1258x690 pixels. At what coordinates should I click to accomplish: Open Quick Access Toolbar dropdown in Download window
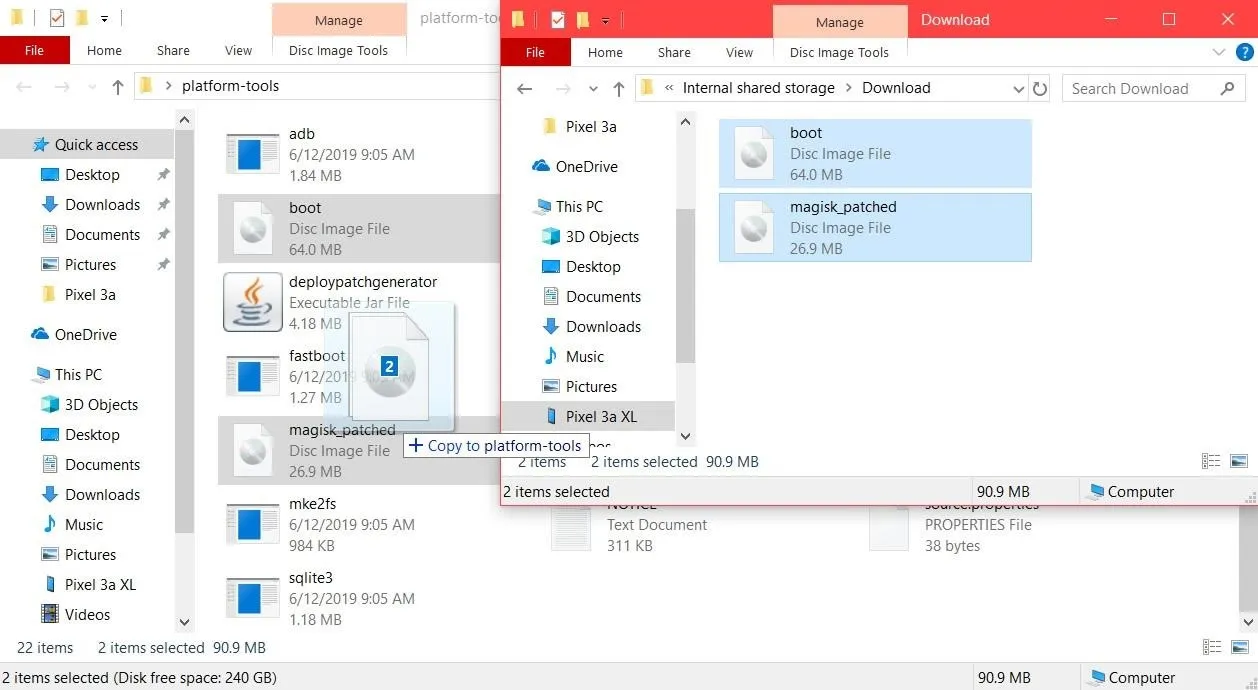(x=605, y=20)
